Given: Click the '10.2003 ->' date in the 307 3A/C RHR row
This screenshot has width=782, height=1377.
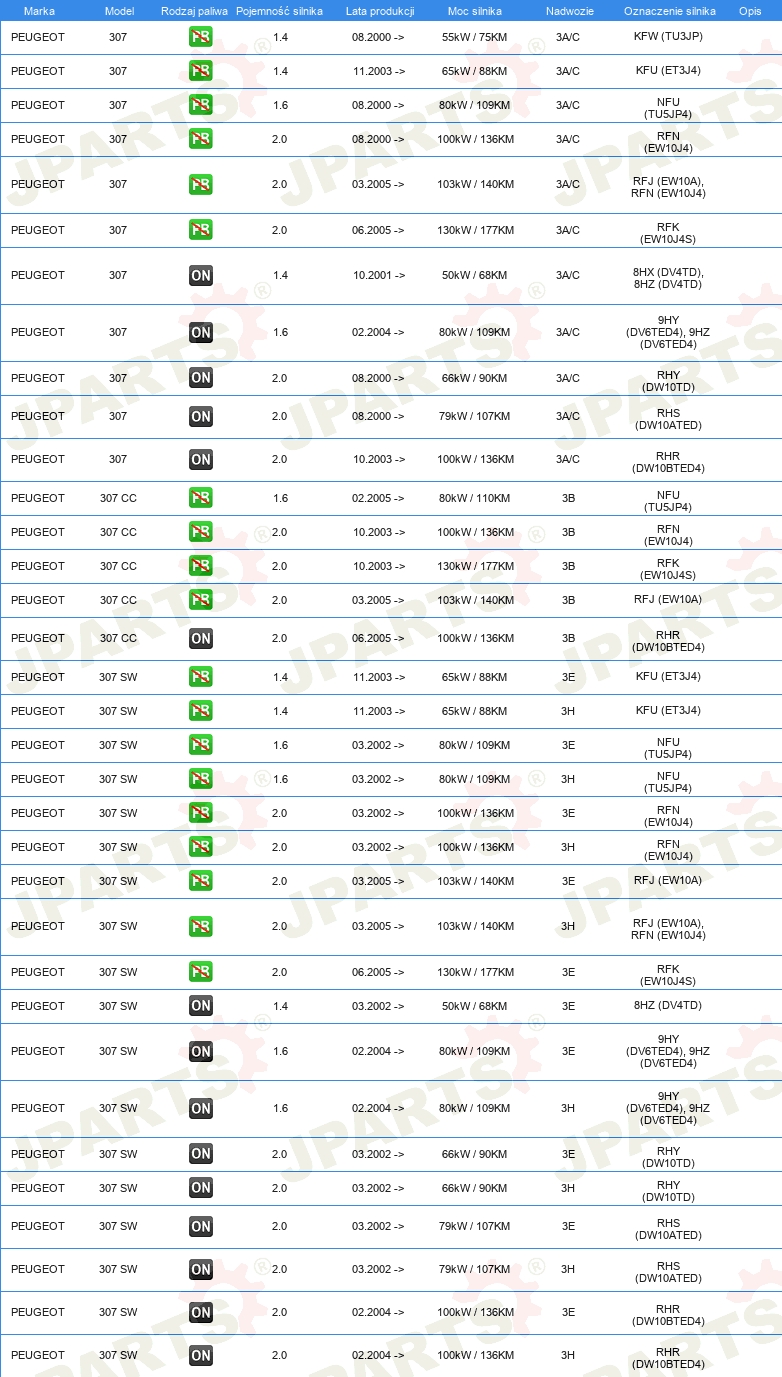Looking at the screenshot, I should pyautogui.click(x=379, y=459).
